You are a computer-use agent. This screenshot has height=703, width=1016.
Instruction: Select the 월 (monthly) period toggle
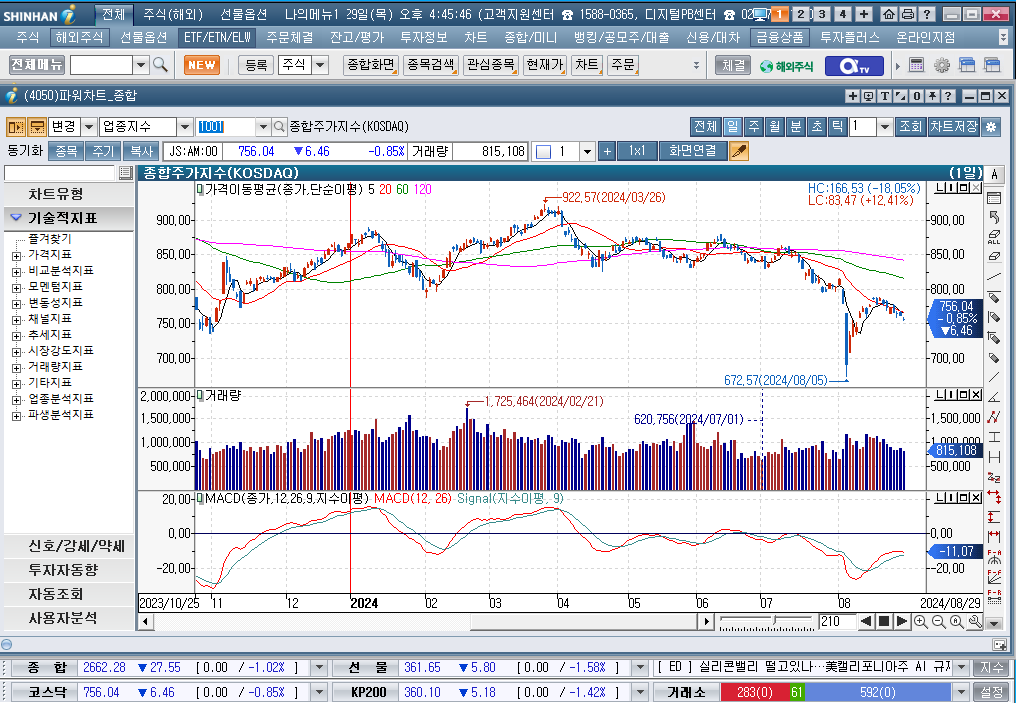pyautogui.click(x=774, y=126)
